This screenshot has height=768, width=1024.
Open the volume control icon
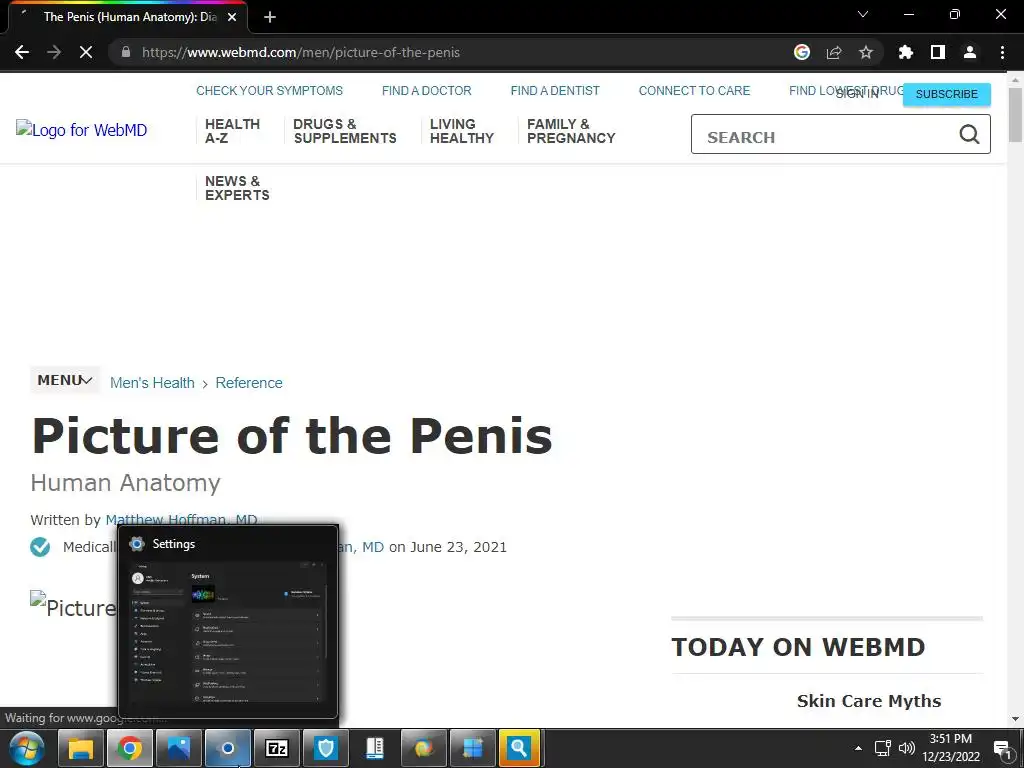click(906, 748)
